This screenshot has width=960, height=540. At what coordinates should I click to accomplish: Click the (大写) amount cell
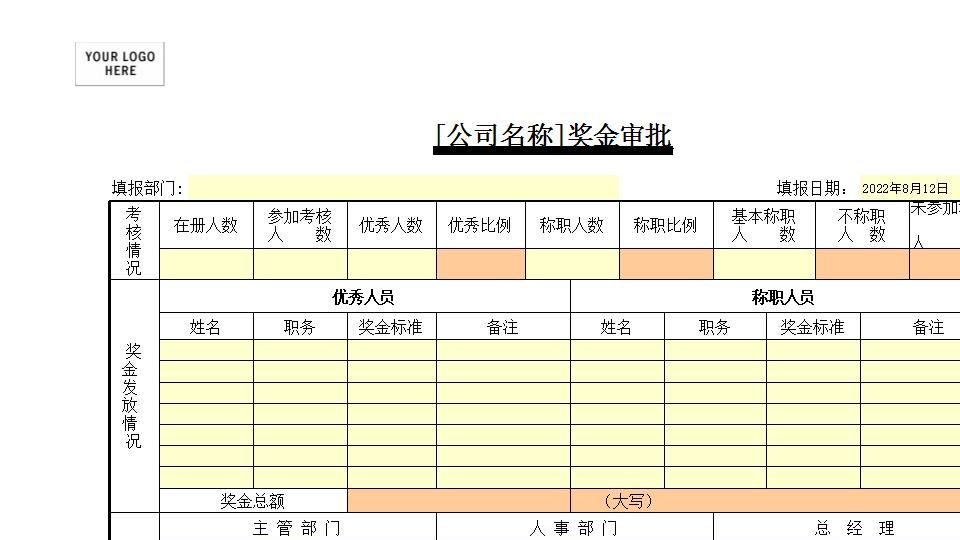tap(765, 501)
